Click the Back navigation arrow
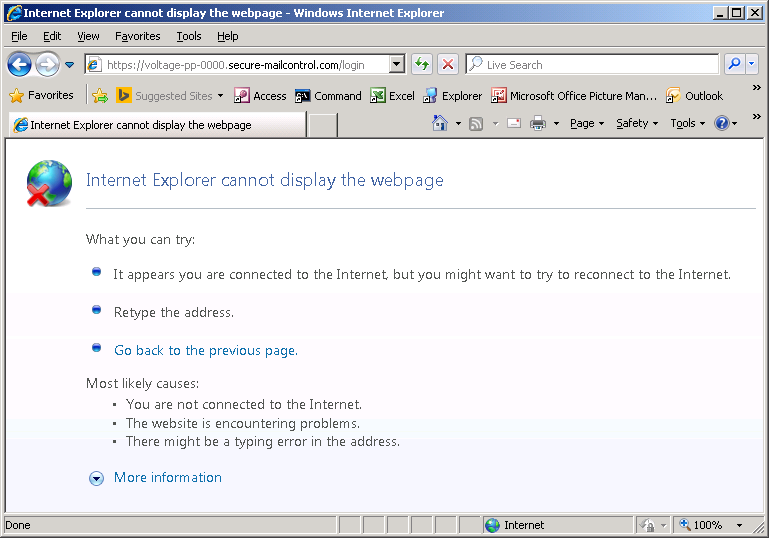 19,64
